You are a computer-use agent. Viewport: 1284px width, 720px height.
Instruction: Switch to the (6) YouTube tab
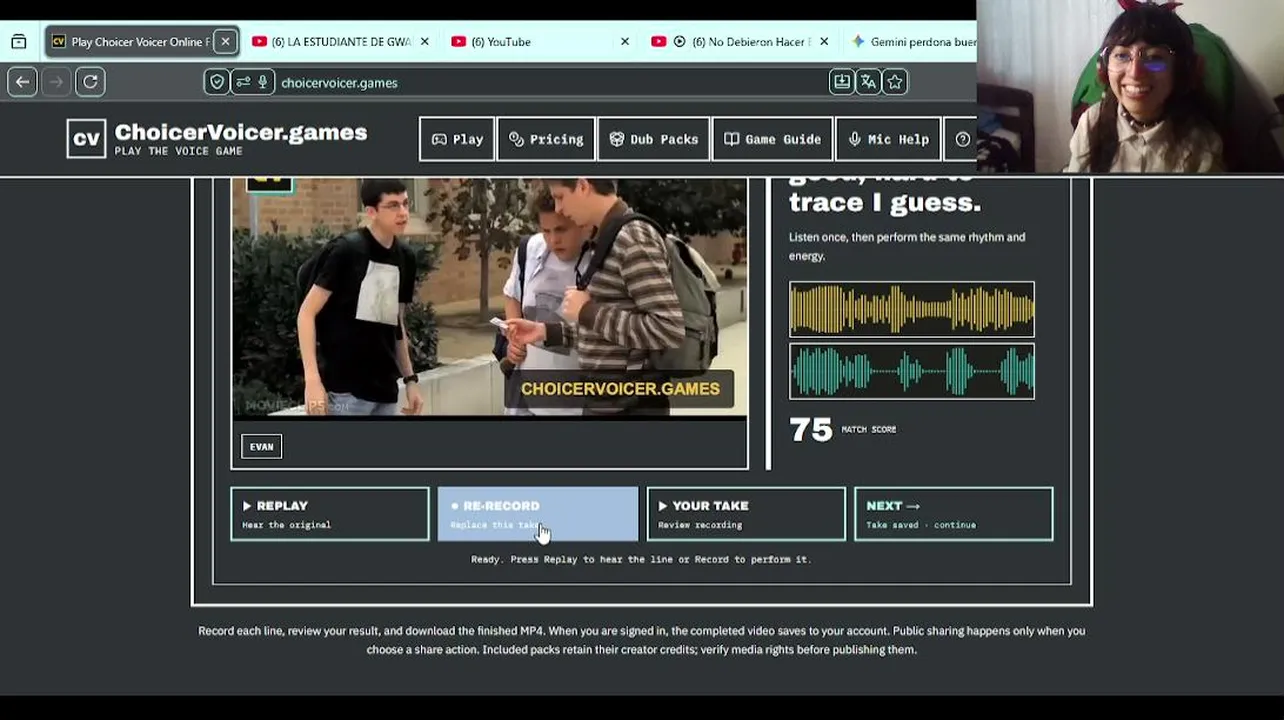pyautogui.click(x=540, y=41)
